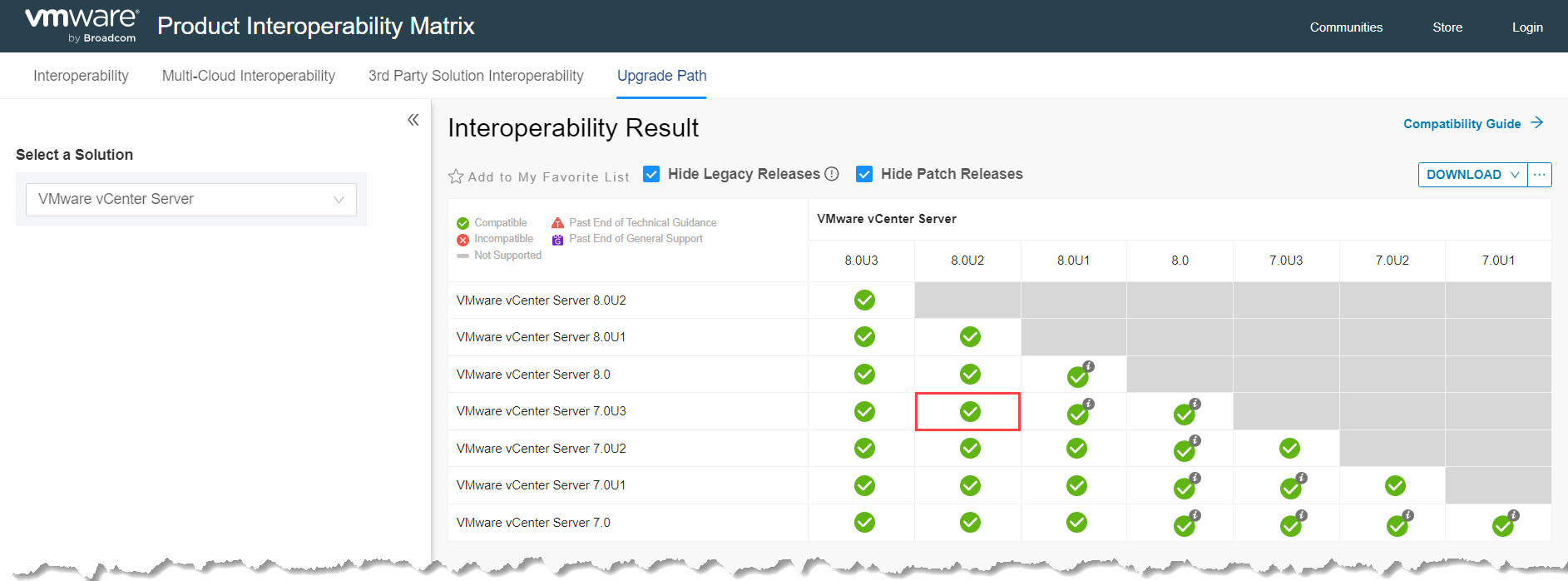Open the VMware vCenter Server solution dropdown
This screenshot has height=581, width=1568.
click(191, 200)
